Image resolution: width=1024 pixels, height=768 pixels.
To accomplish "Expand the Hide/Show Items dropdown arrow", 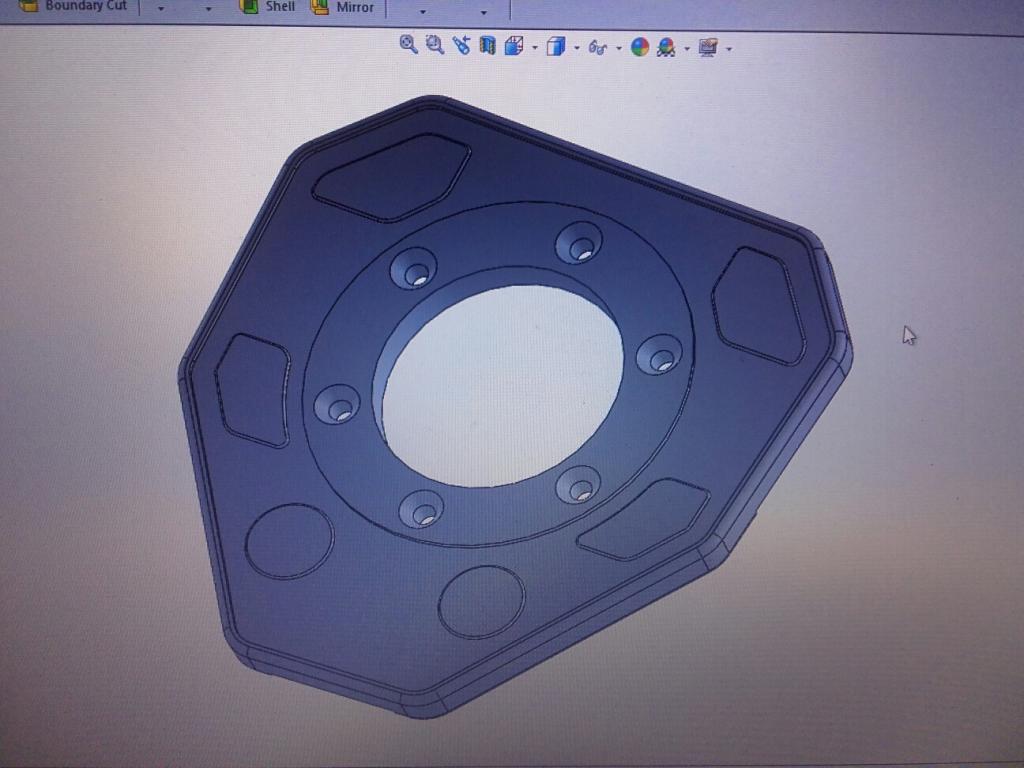I will 618,48.
